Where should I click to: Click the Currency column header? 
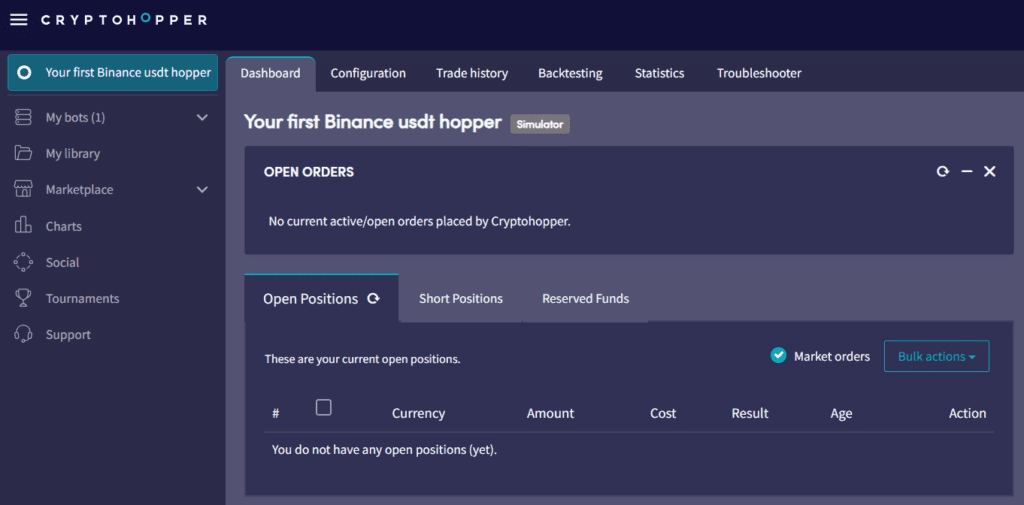click(418, 414)
